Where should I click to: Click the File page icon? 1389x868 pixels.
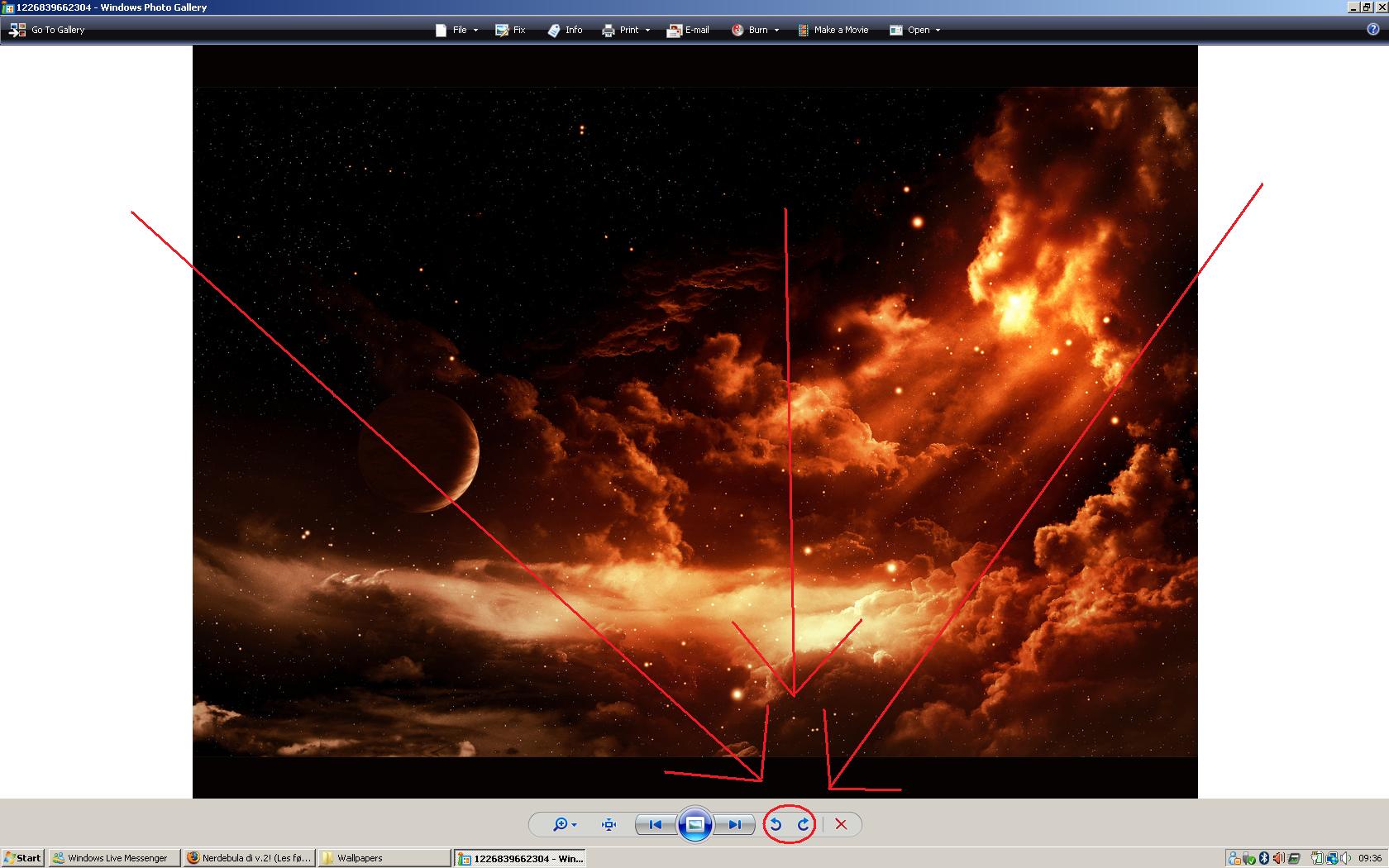point(441,30)
